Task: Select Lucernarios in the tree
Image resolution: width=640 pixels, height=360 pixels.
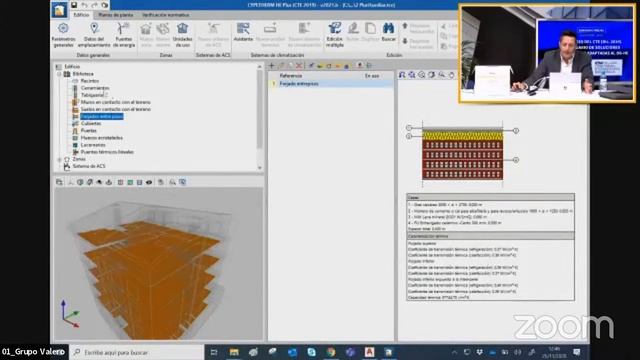Action: (93, 145)
